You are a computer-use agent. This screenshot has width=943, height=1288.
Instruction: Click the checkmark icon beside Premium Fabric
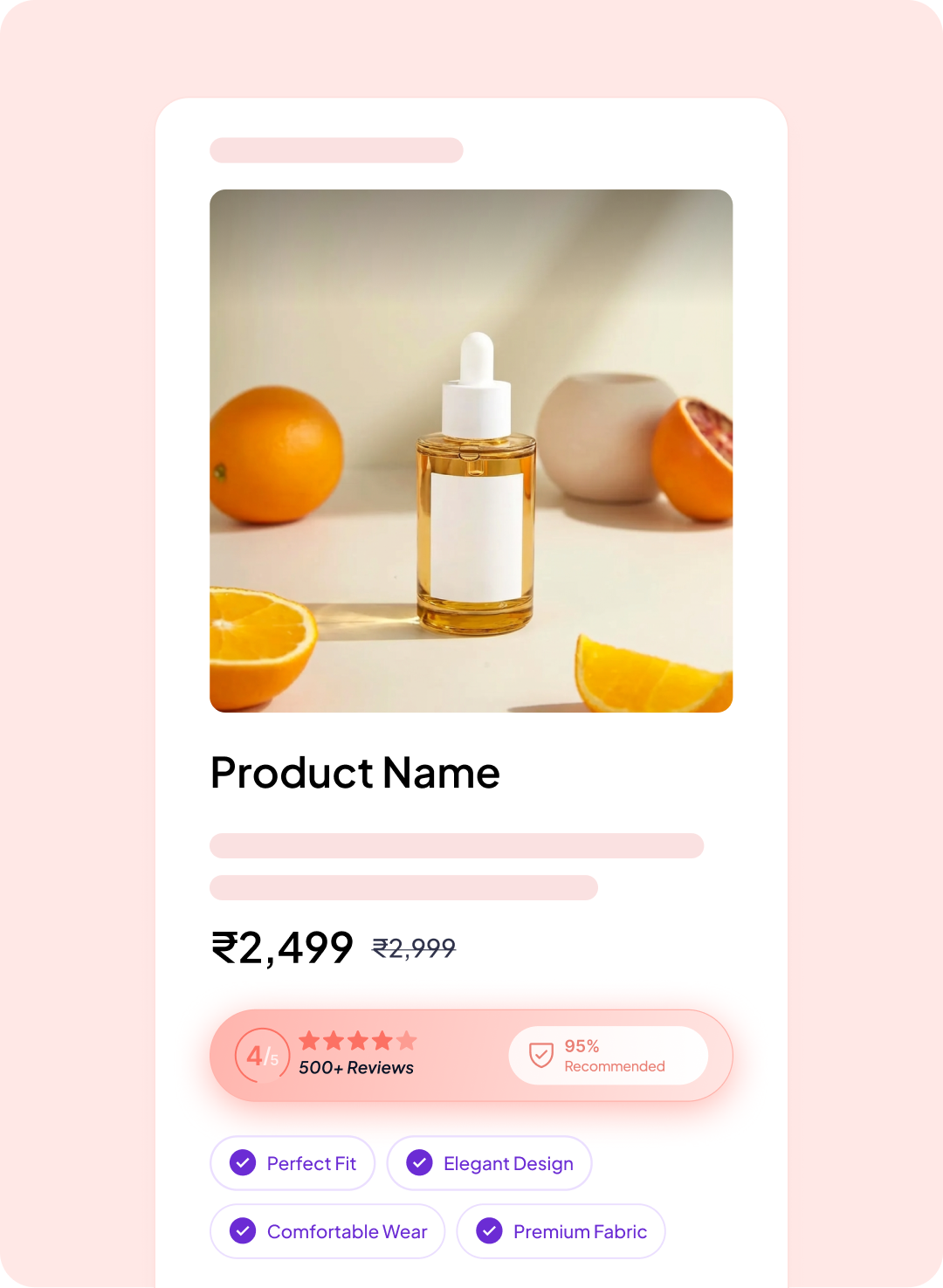489,1230
